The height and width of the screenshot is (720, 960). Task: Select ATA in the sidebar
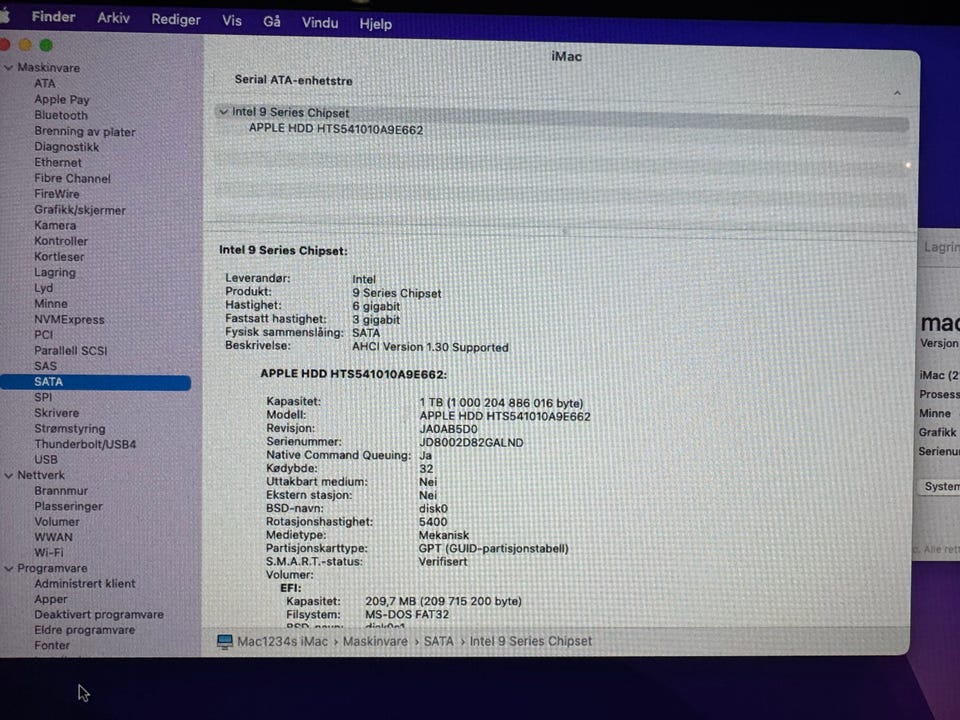45,83
